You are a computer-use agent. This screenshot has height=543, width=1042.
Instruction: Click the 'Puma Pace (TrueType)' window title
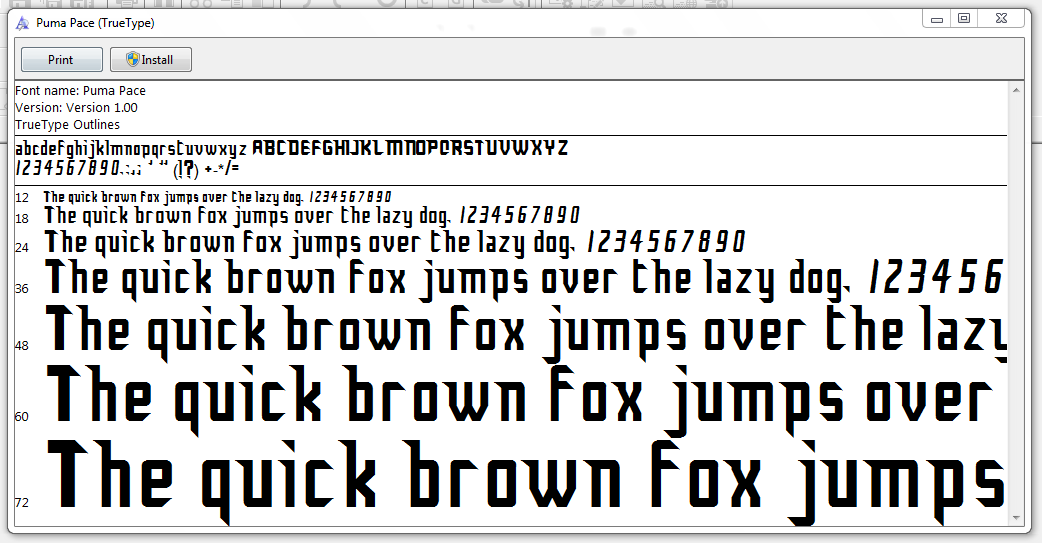[x=95, y=23]
